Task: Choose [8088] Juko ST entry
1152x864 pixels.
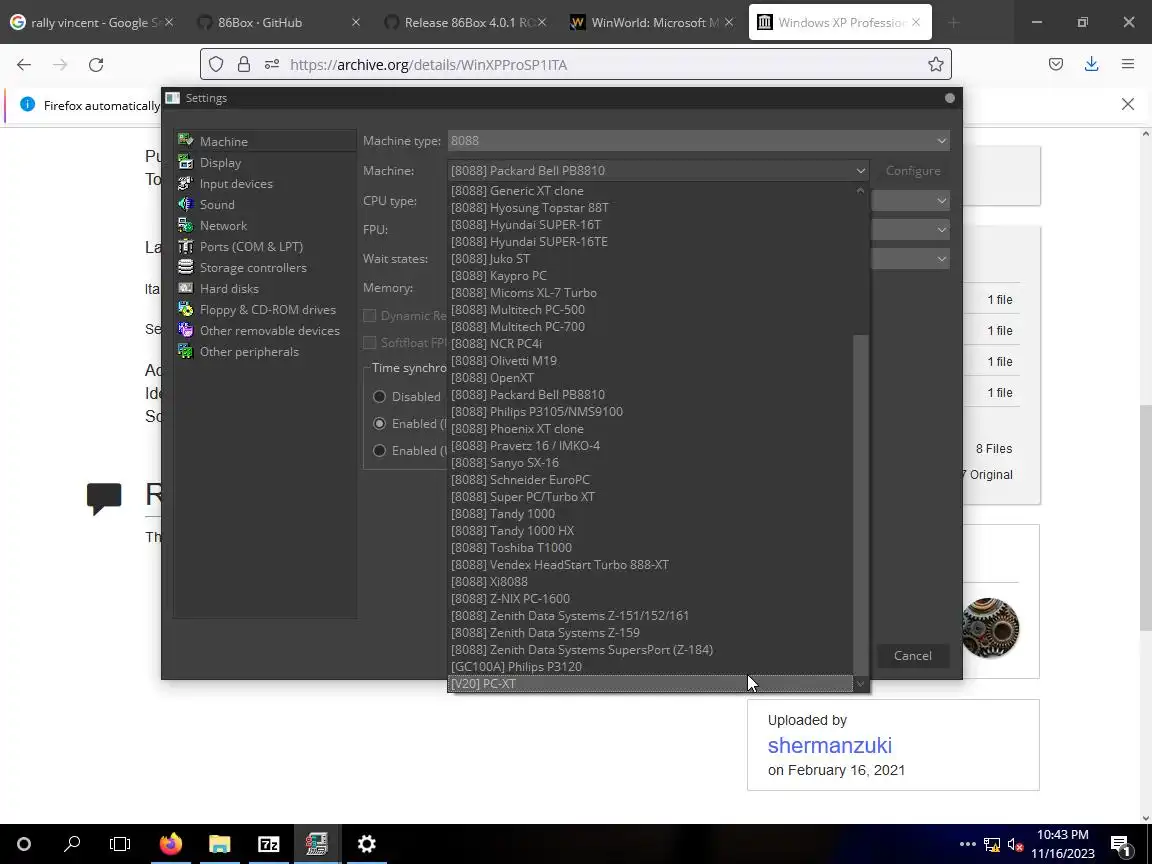Action: coord(650,259)
